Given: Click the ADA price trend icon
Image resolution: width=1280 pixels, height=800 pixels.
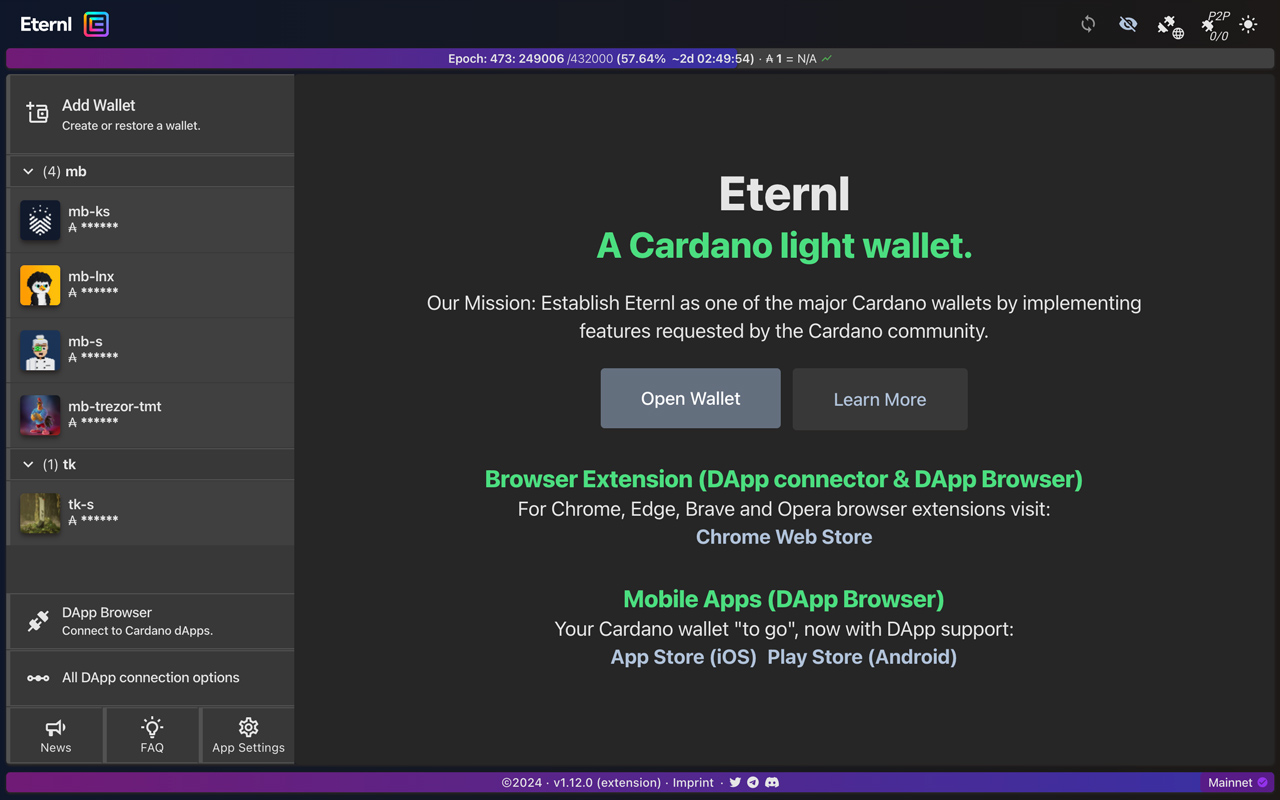Looking at the screenshot, I should pos(827,59).
